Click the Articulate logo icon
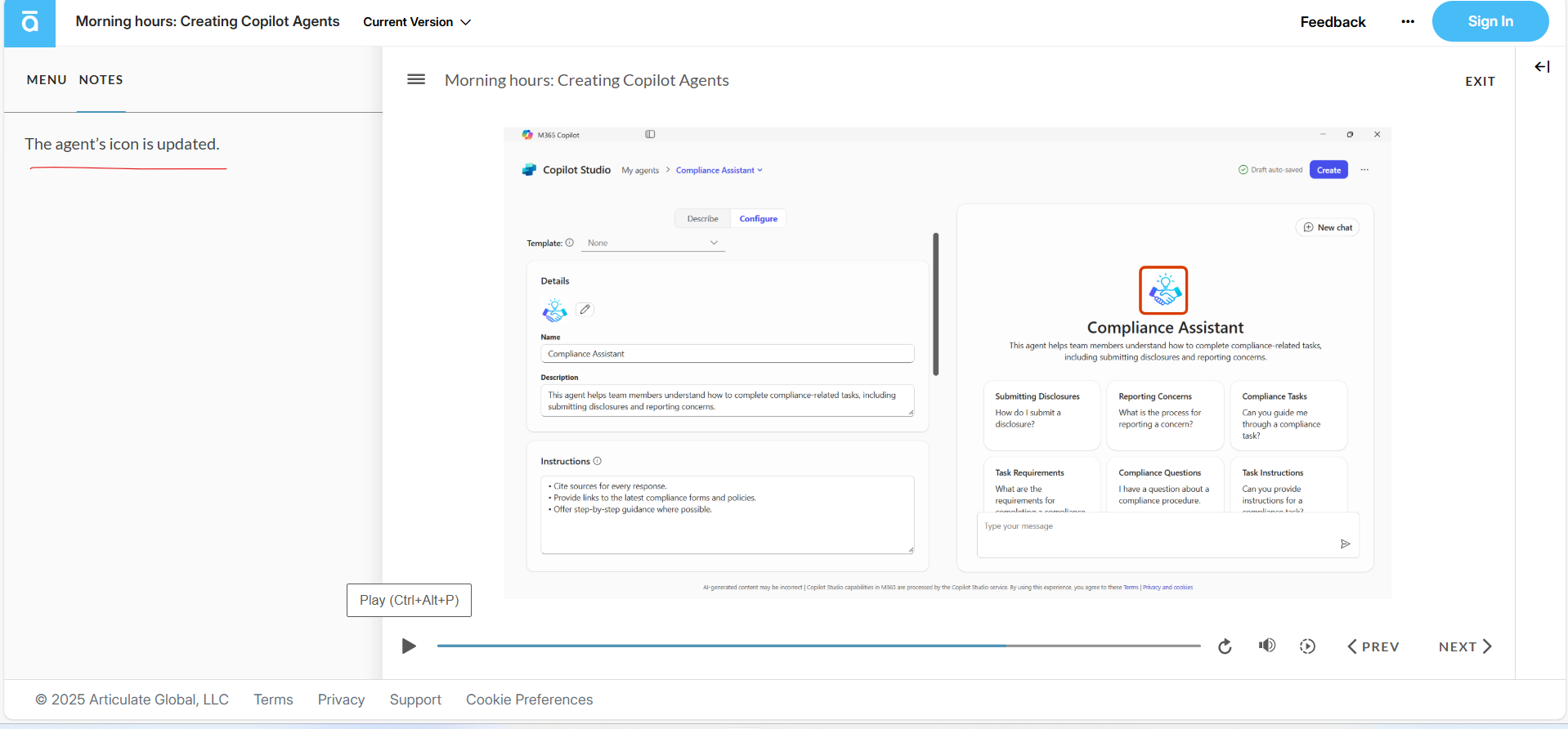 tap(29, 23)
